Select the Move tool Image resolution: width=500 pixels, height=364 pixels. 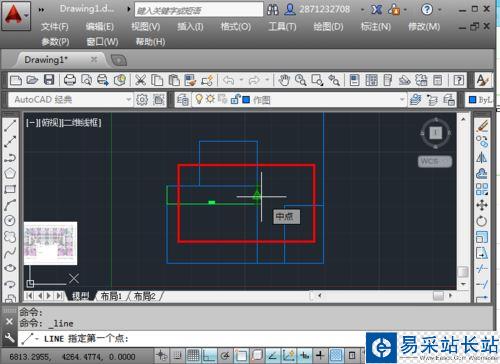[x=482, y=205]
